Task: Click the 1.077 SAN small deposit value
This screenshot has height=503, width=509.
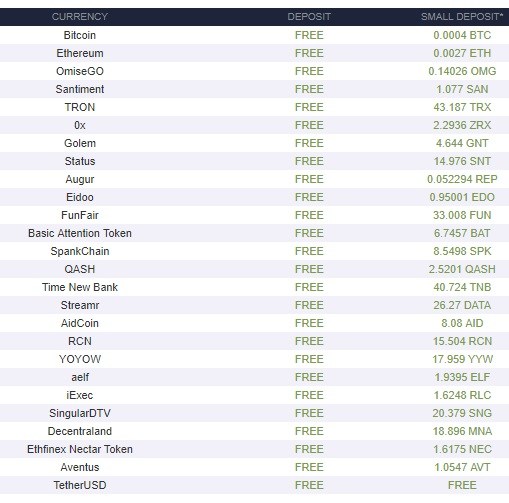Action: click(462, 89)
